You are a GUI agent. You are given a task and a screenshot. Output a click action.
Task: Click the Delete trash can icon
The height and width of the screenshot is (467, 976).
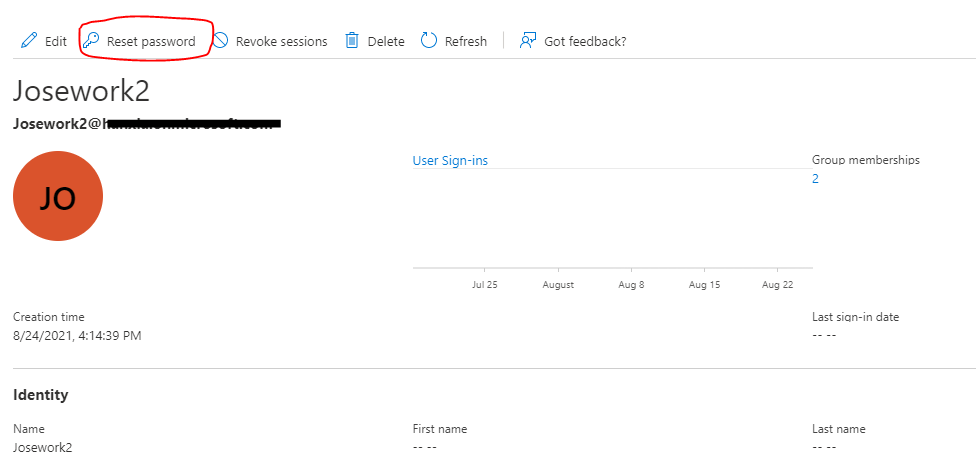click(x=352, y=41)
